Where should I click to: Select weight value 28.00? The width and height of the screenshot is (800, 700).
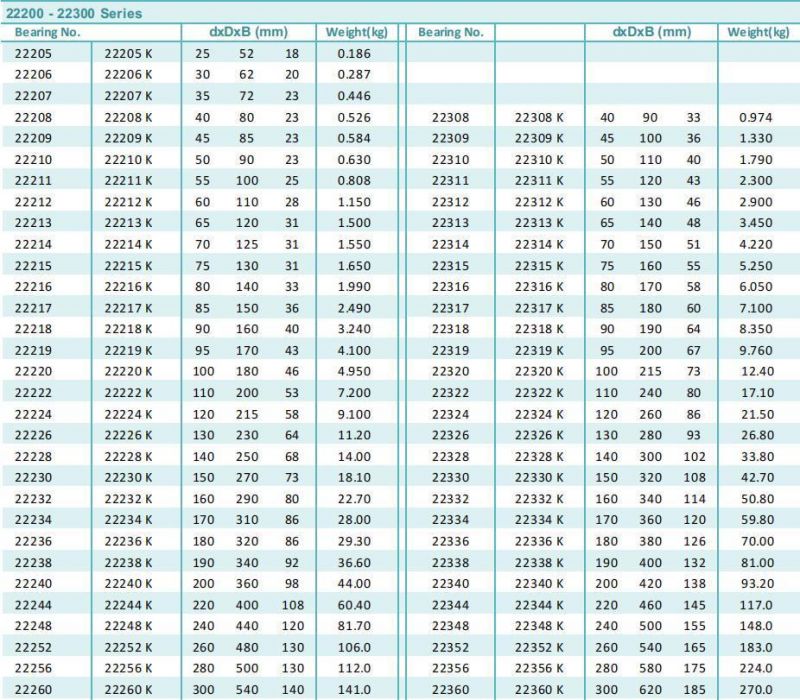pos(354,520)
